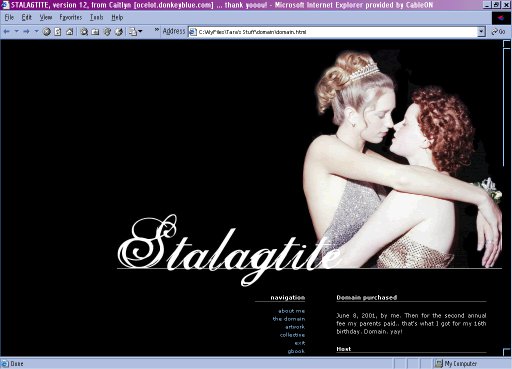
Task: Open the Favorites toolbar icon
Action: 95,32
